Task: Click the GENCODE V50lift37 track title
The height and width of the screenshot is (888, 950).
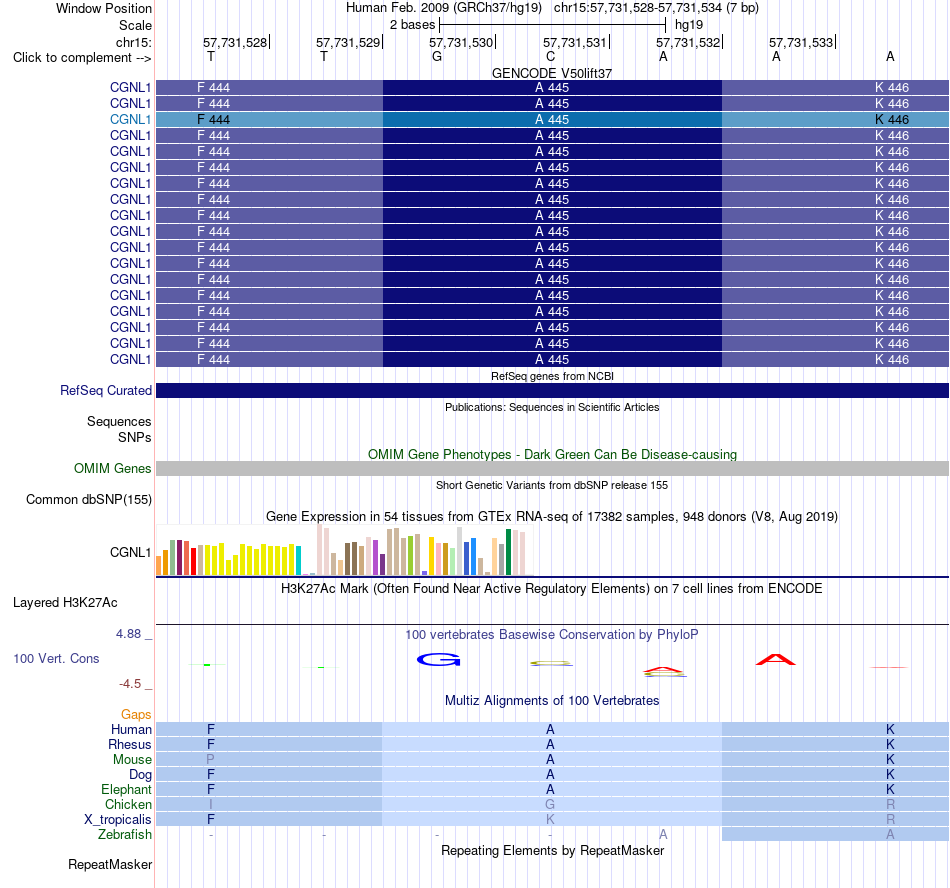Action: [552, 73]
